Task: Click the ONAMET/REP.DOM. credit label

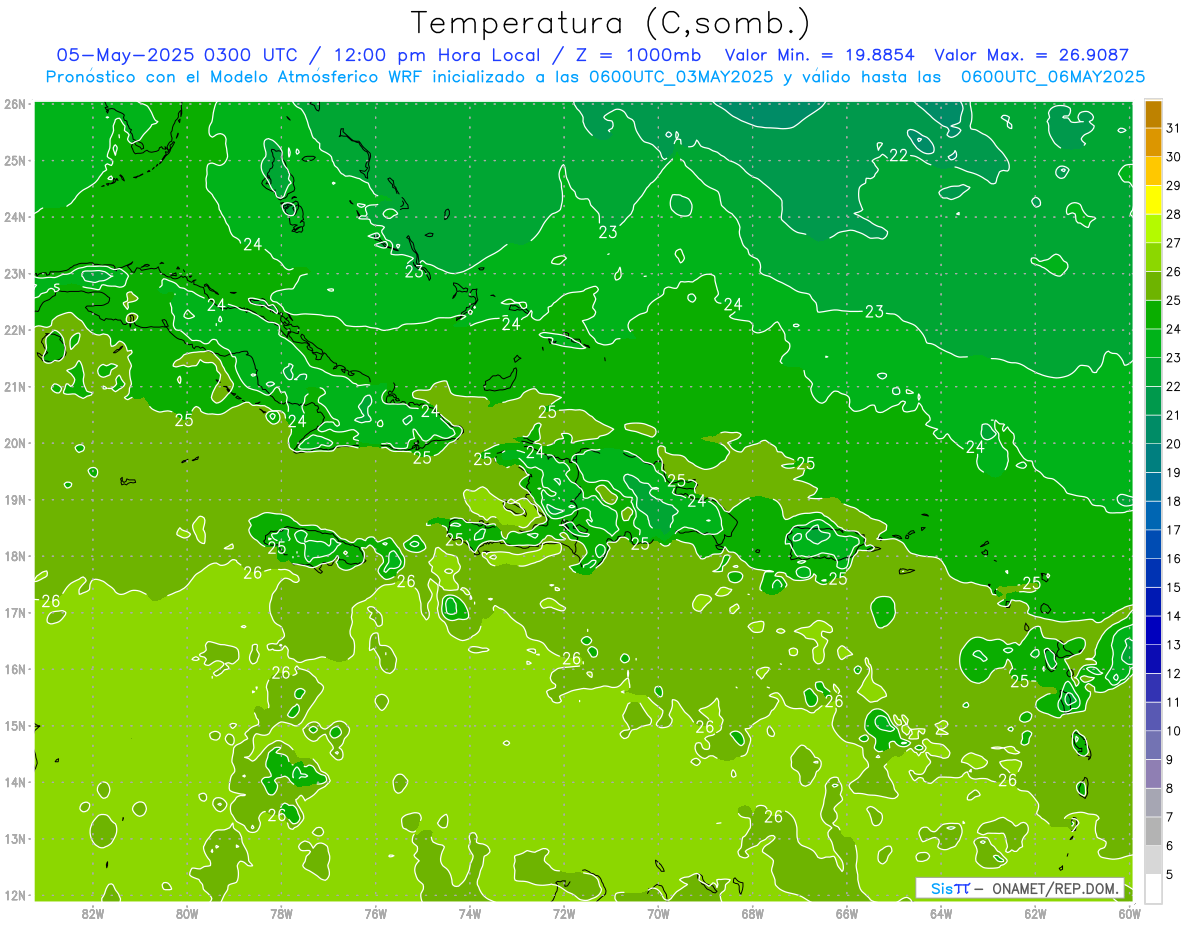Action: [x=1056, y=888]
